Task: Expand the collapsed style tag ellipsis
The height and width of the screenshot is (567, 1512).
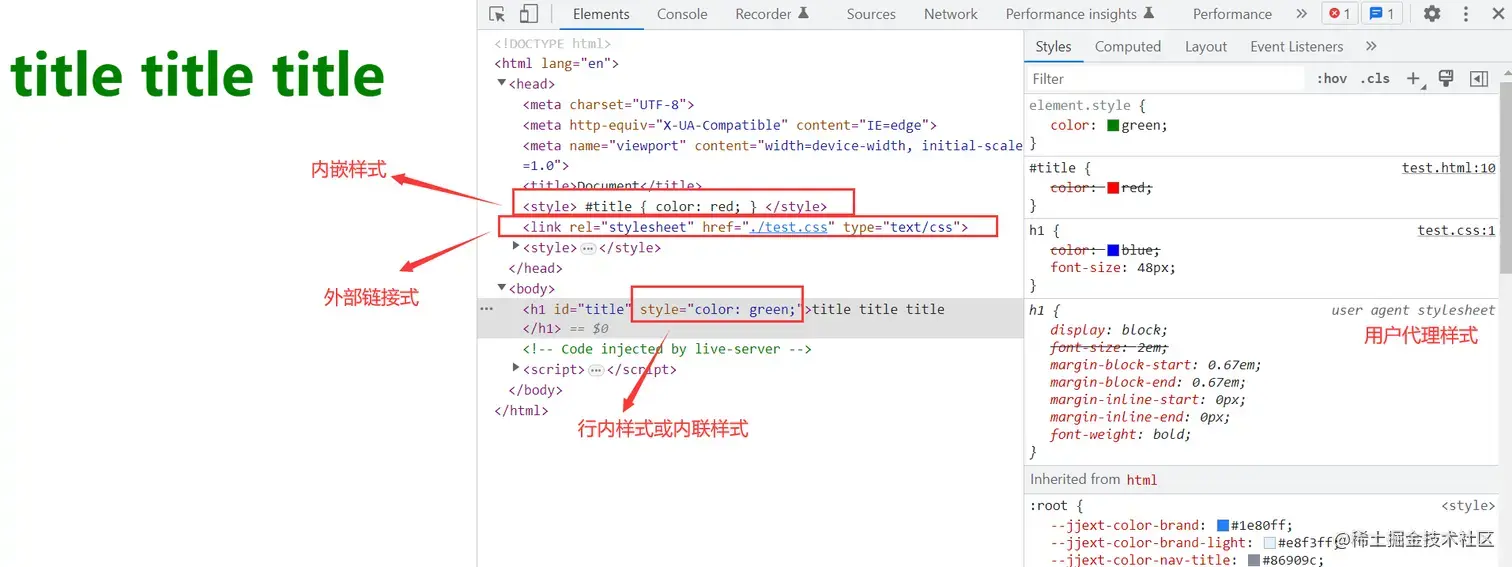Action: [x=588, y=248]
